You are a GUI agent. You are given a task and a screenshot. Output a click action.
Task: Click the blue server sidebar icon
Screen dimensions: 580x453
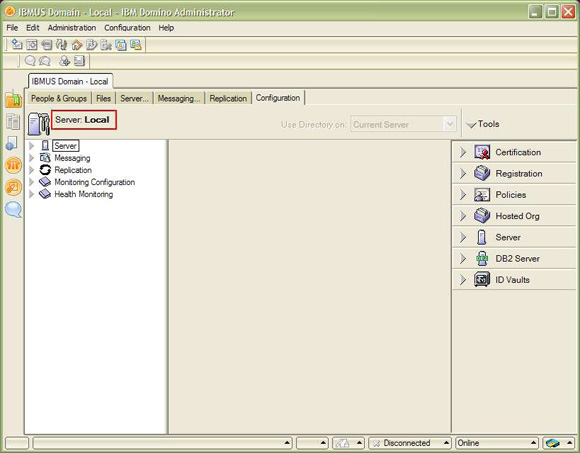tap(12, 143)
